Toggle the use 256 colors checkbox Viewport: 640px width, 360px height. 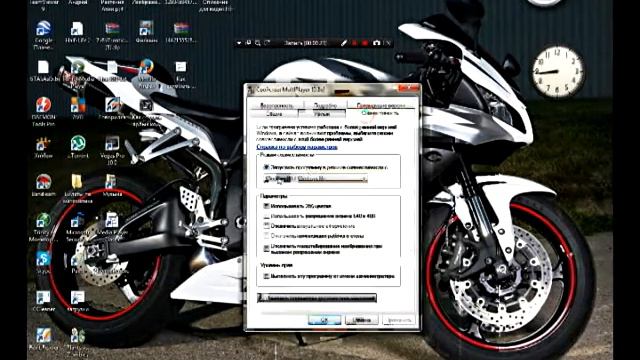267,206
